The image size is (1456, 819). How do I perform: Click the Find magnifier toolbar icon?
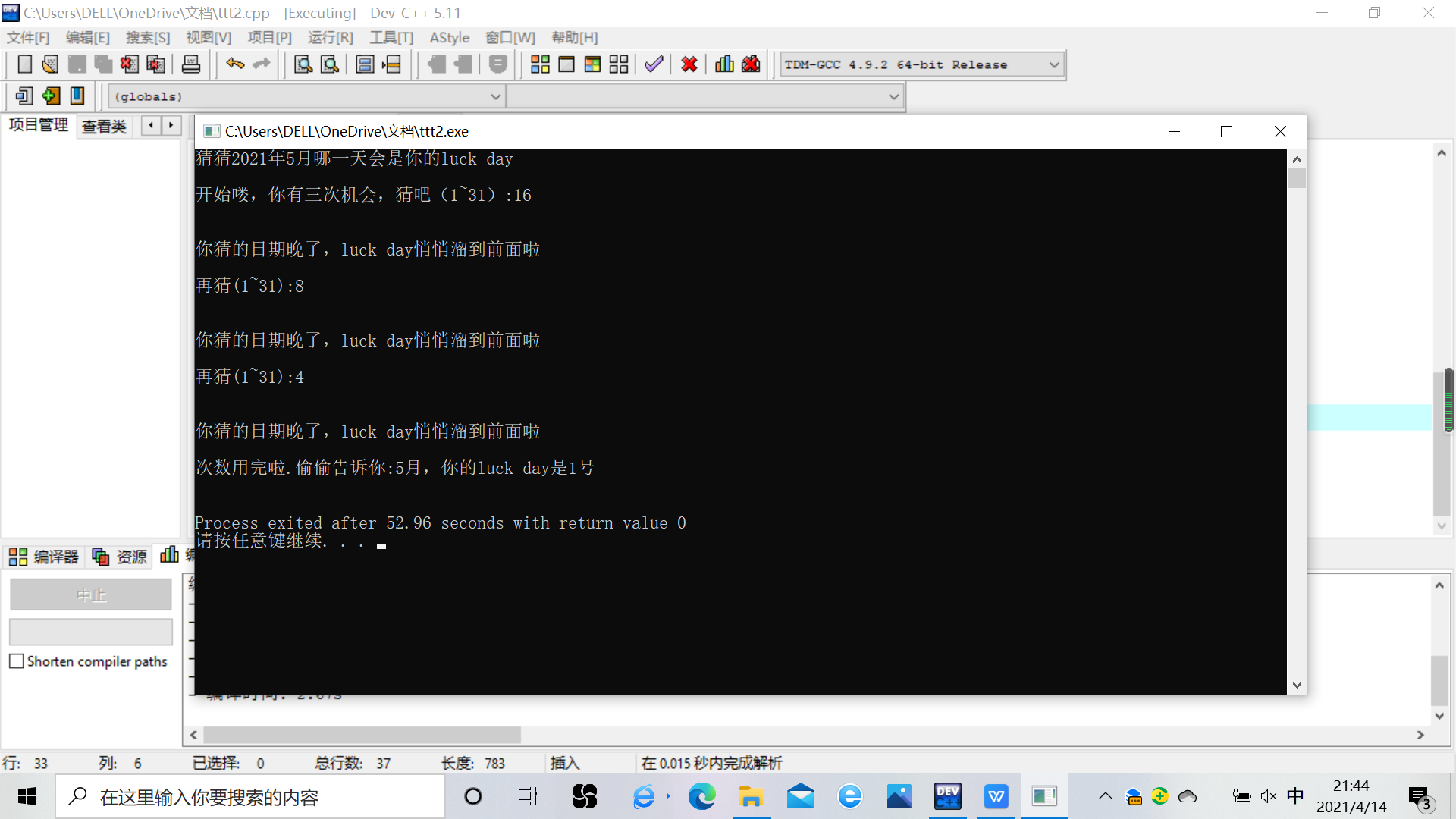coord(303,64)
